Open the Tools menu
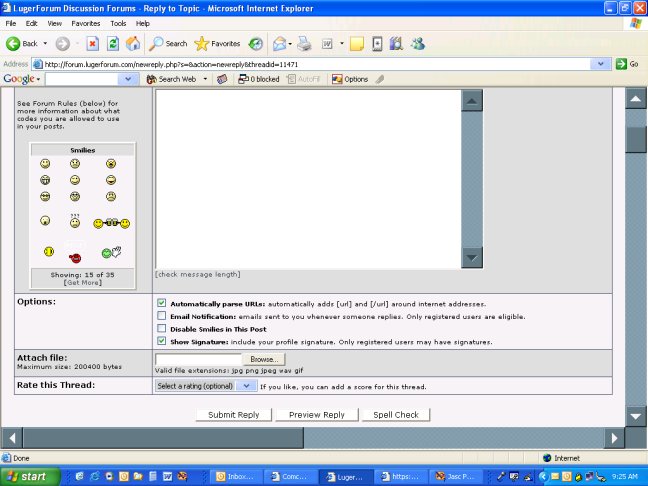The height and width of the screenshot is (486, 648). tap(118, 22)
